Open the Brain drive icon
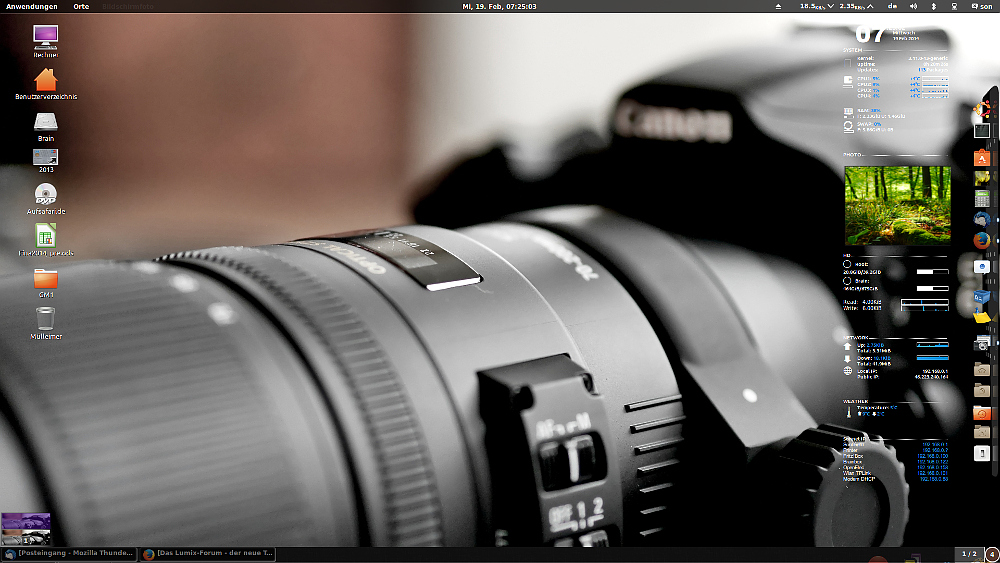 tap(45, 123)
